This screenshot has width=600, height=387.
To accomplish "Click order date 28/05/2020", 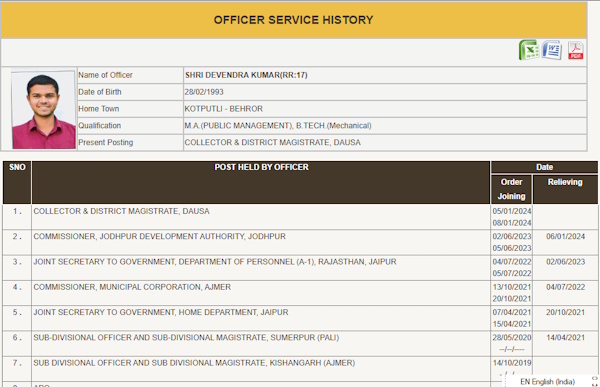I will [x=512, y=338].
